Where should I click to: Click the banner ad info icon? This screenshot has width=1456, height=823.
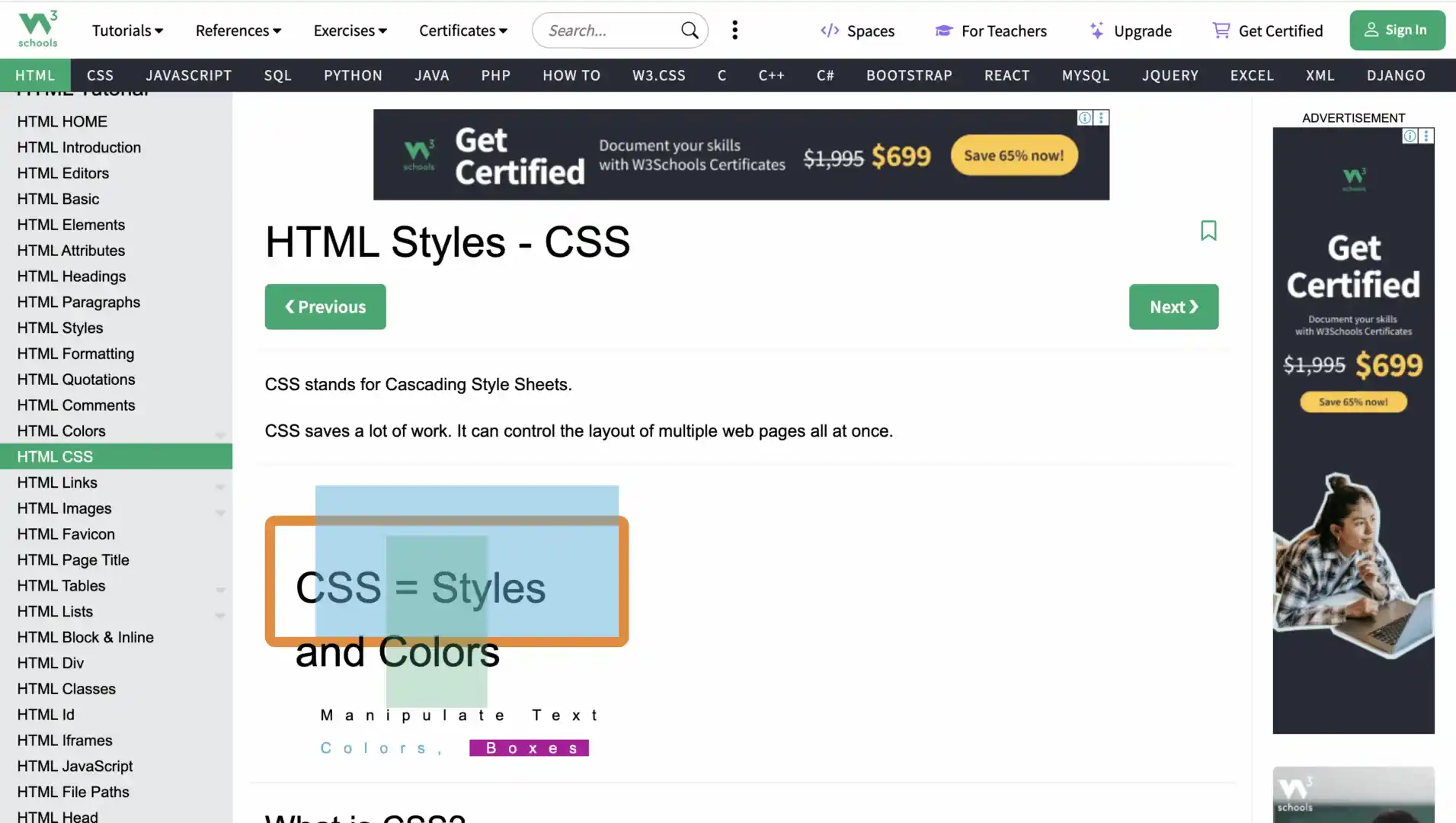[x=1084, y=117]
